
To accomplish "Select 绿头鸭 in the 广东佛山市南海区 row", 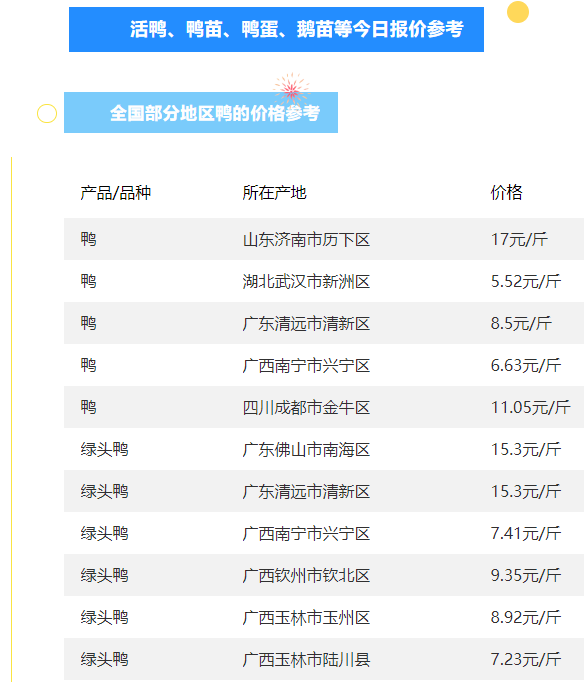I will pos(104,449).
